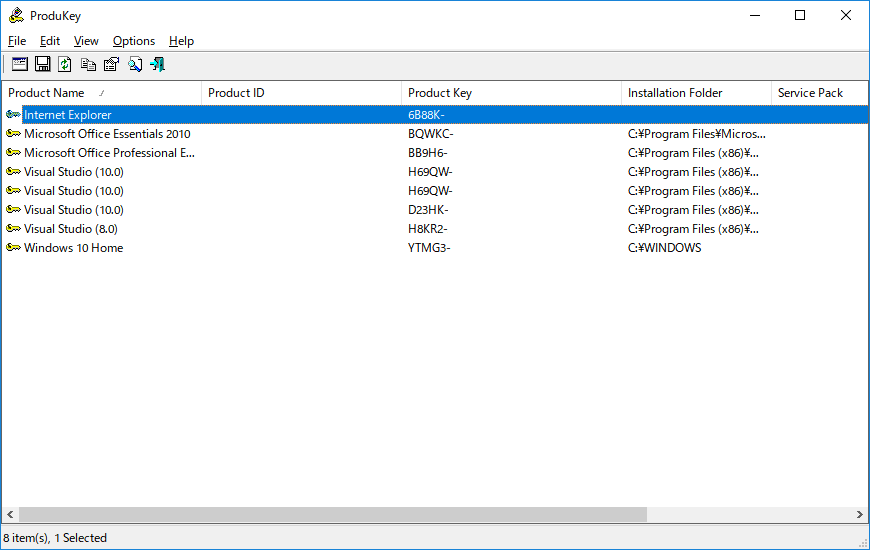Click the ProduKey title bar app icon
Viewport: 870px width, 550px height.
16,16
